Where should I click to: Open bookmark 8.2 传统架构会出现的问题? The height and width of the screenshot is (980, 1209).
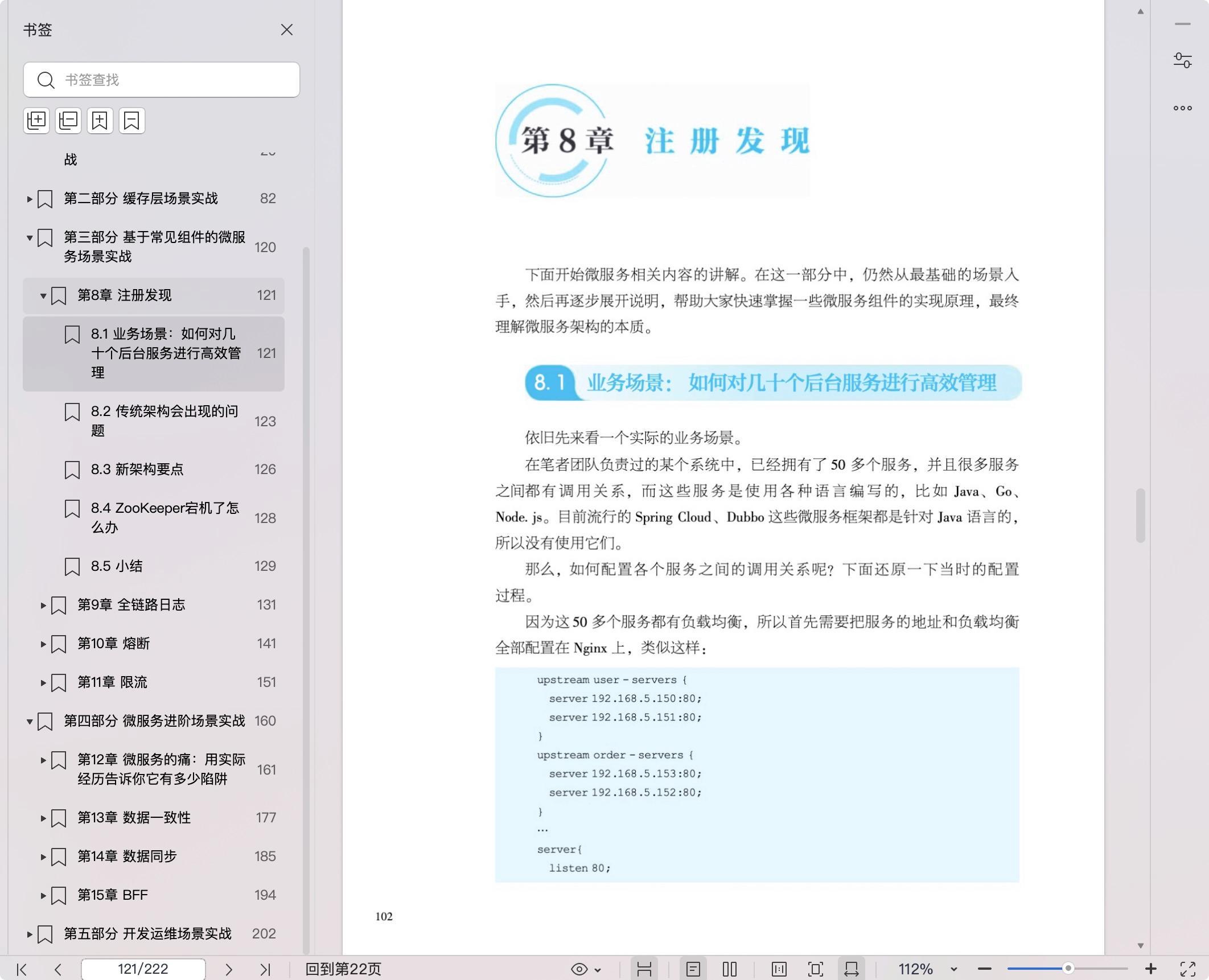[x=154, y=421]
